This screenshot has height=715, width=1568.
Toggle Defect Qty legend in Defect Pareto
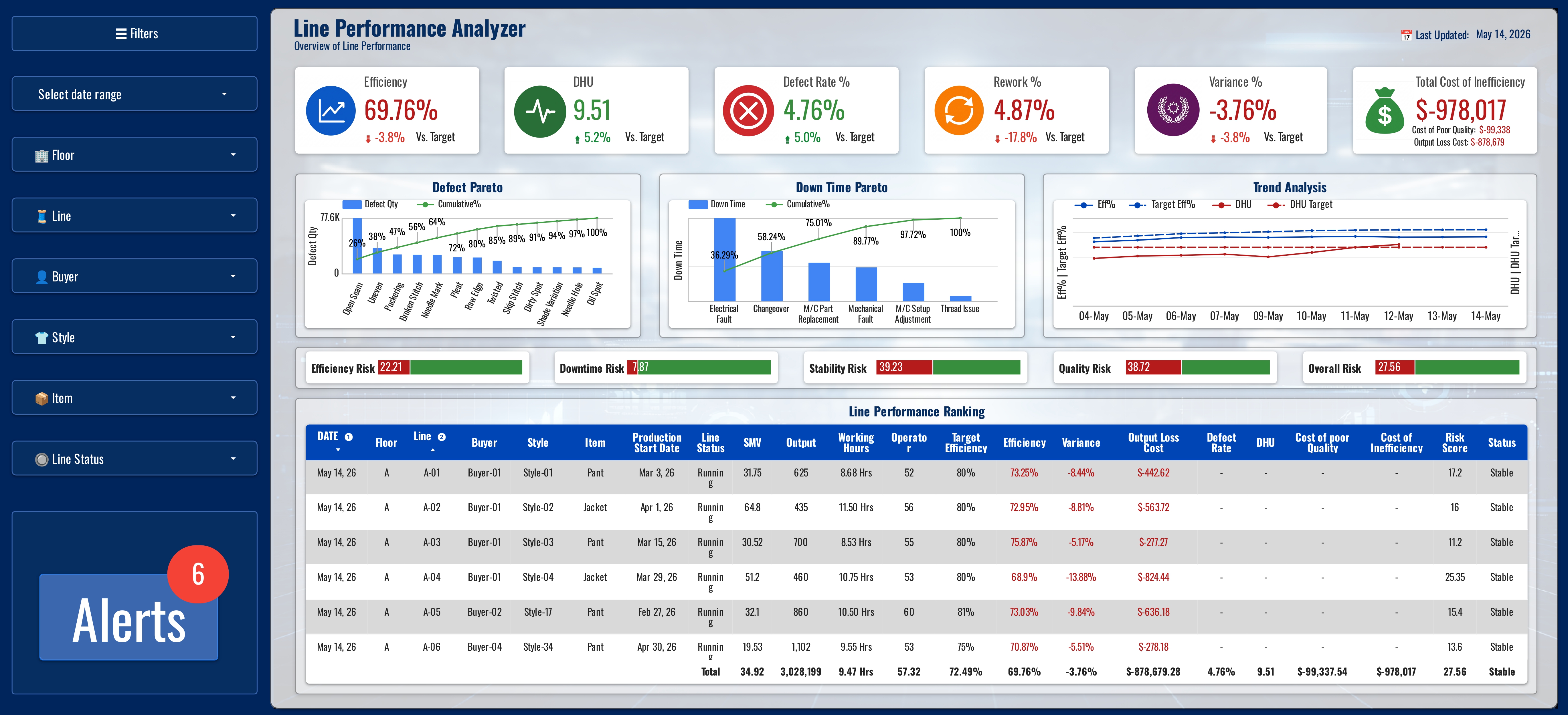pyautogui.click(x=370, y=204)
